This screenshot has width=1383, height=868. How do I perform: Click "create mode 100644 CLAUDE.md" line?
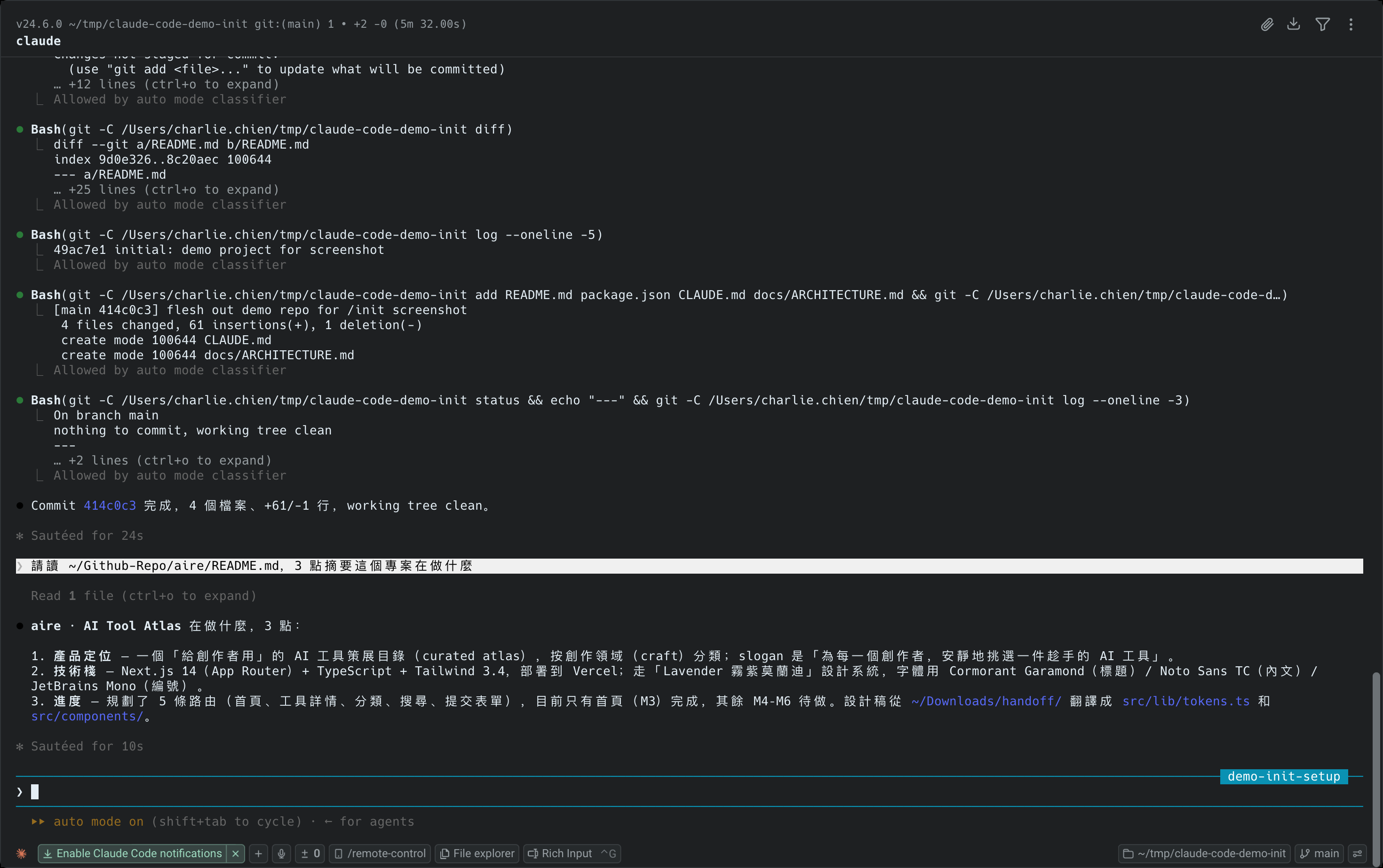[166, 340]
